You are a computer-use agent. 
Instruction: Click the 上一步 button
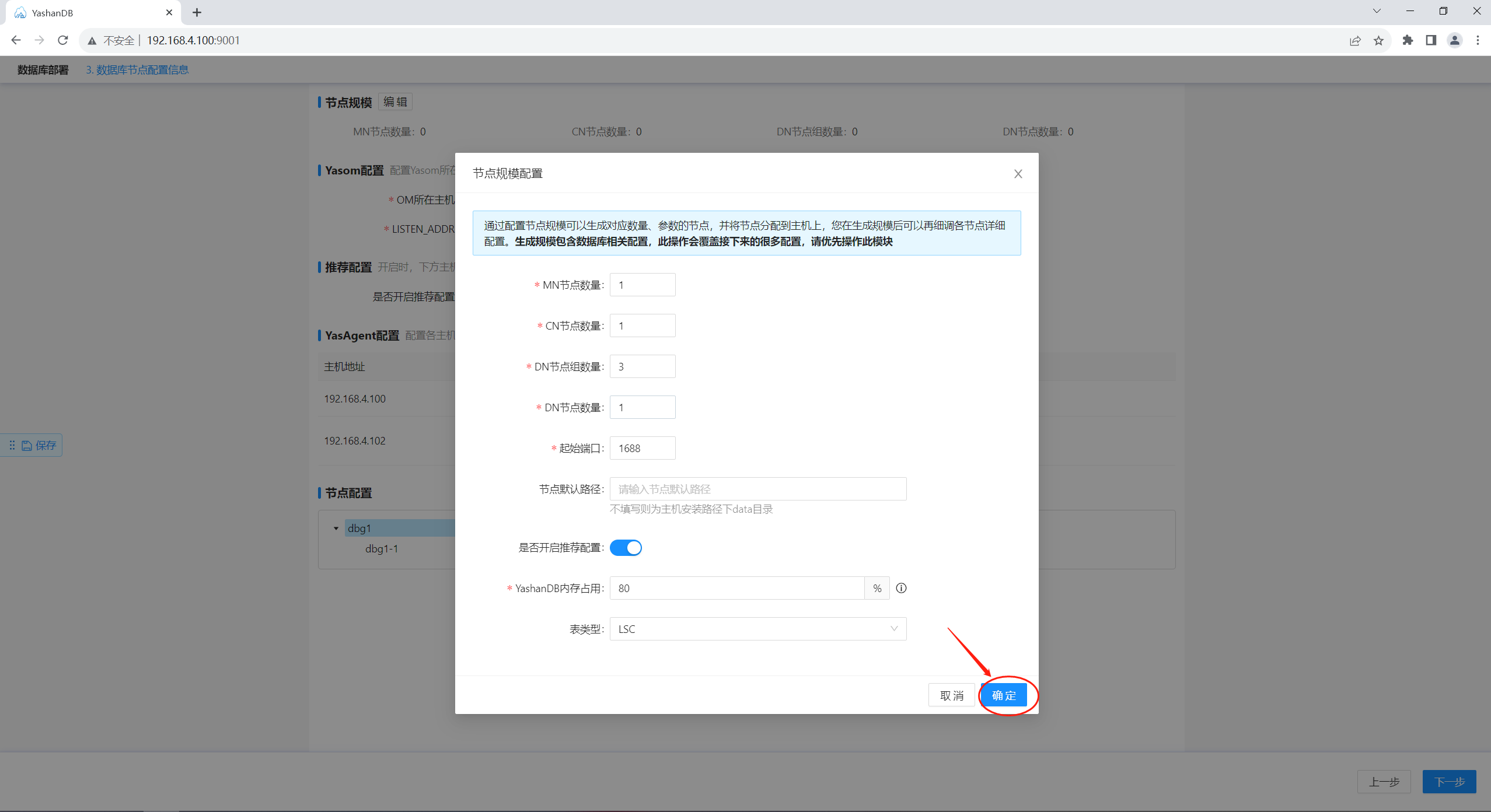click(1384, 782)
